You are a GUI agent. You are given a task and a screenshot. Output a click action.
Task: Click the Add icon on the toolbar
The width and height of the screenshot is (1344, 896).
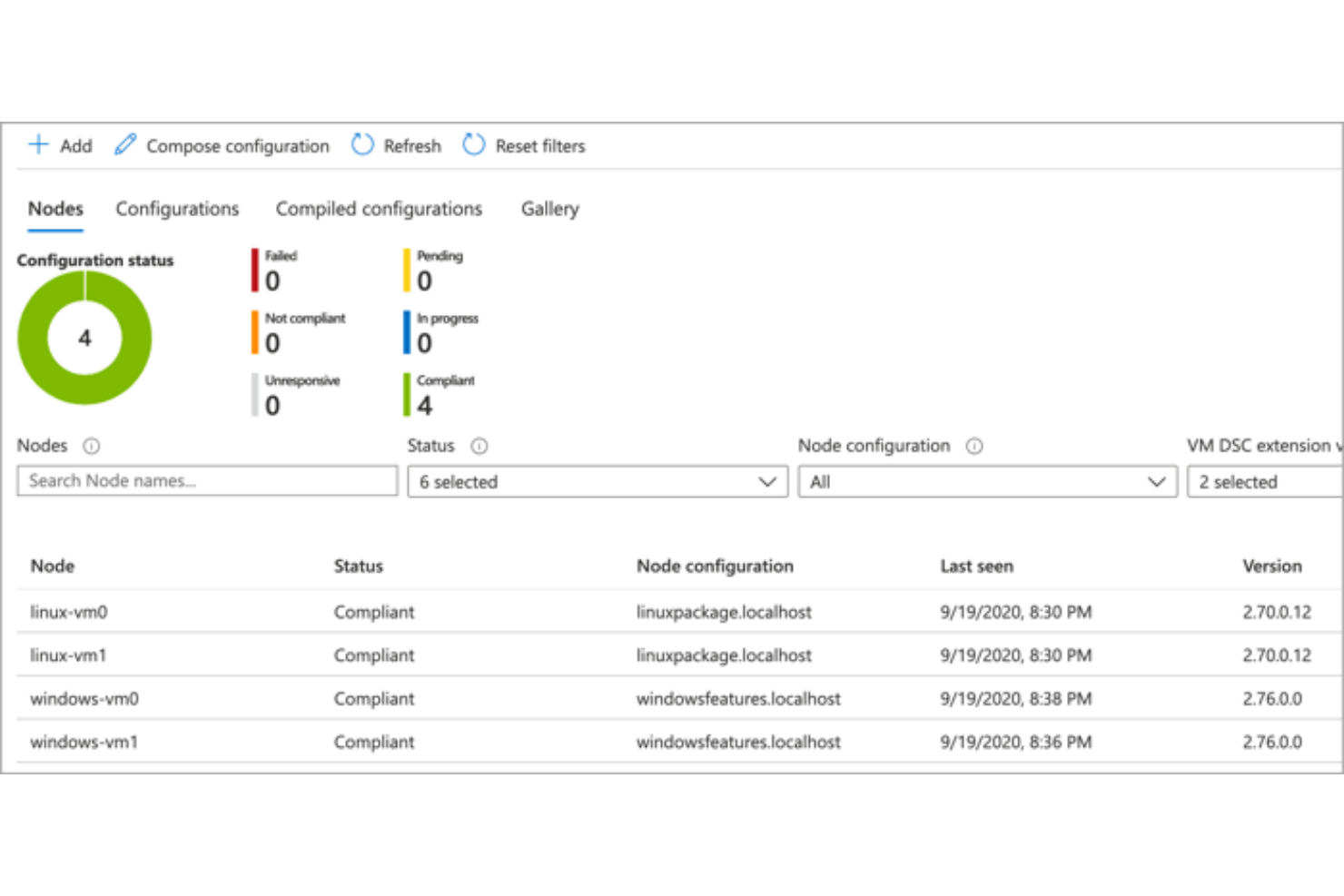point(38,144)
